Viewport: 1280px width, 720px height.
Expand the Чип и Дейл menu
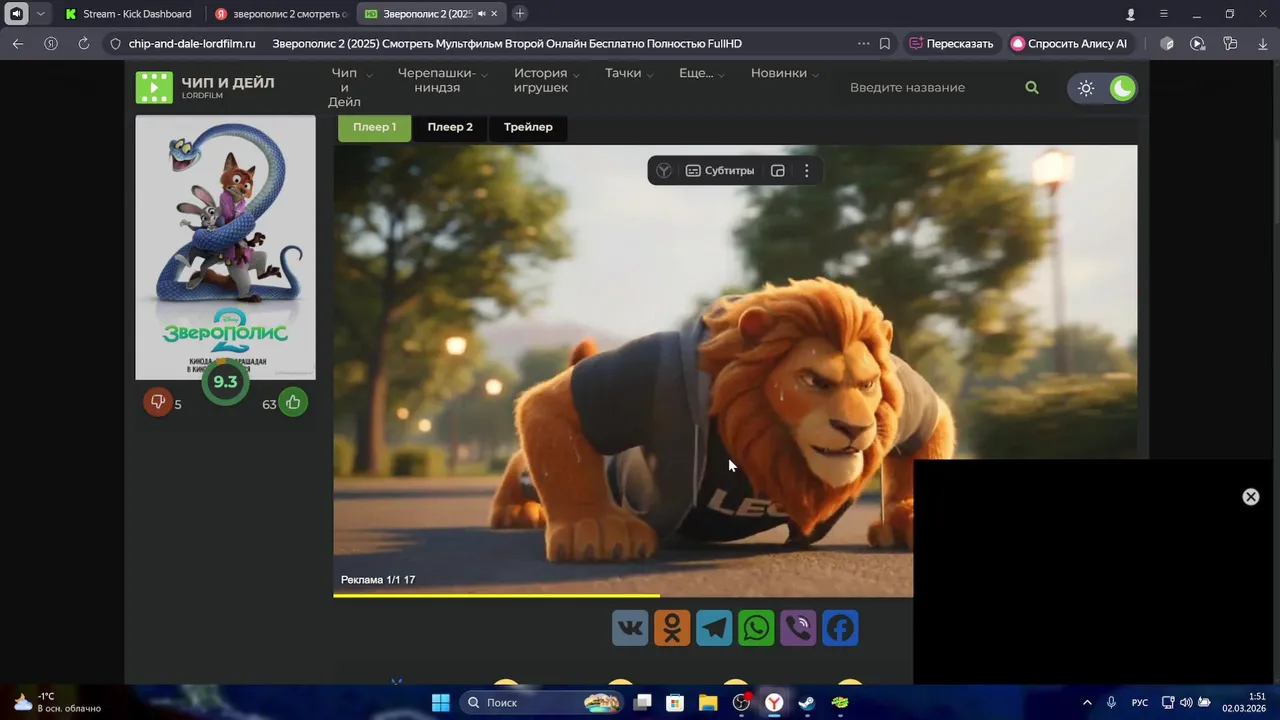[350, 87]
